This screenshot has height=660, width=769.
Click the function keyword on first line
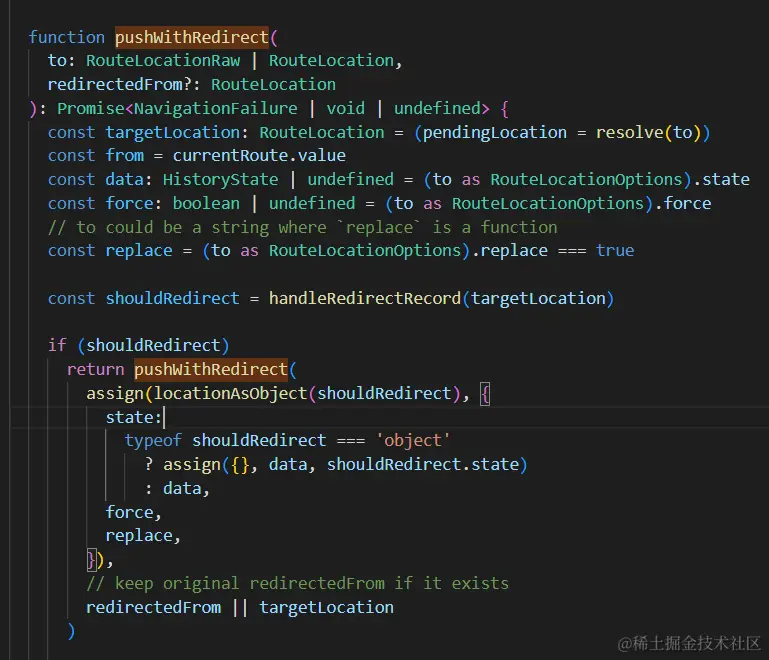pos(67,37)
